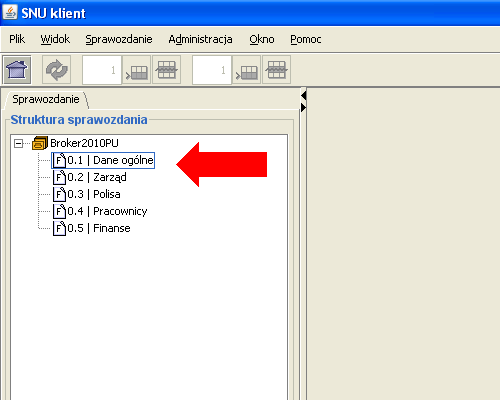Open the Okno menu

tap(262, 39)
